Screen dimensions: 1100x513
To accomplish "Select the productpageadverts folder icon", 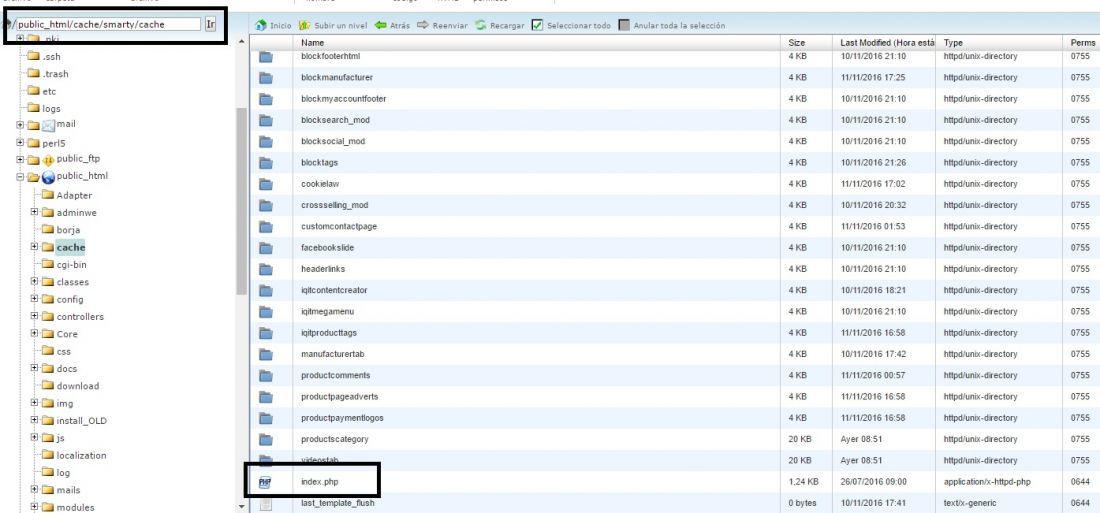I will 265,397.
